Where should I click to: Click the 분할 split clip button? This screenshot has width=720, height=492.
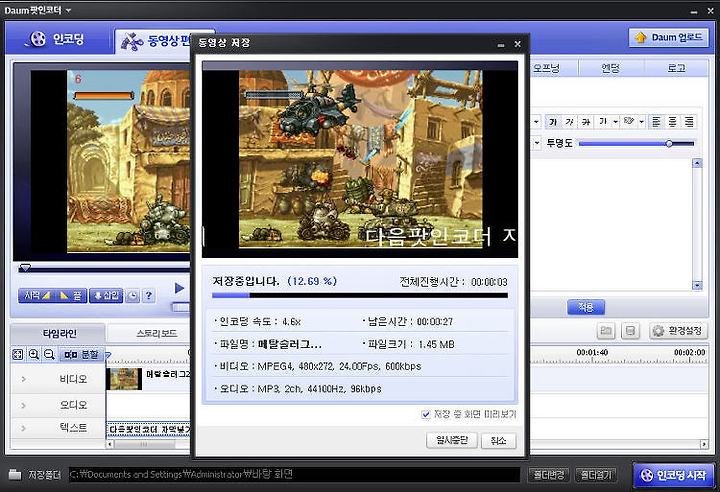[x=81, y=354]
